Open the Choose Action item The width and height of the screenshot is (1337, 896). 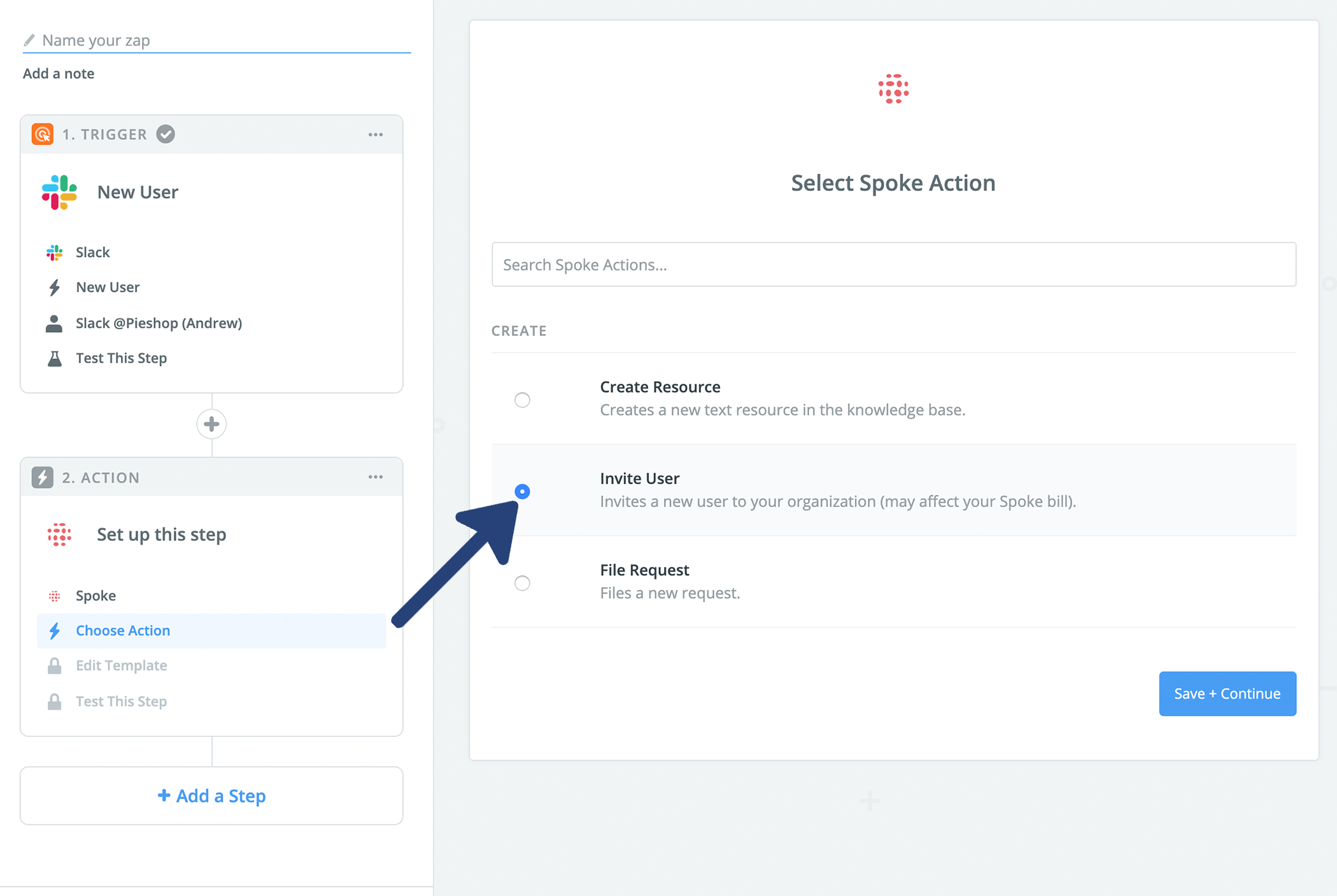(x=211, y=631)
